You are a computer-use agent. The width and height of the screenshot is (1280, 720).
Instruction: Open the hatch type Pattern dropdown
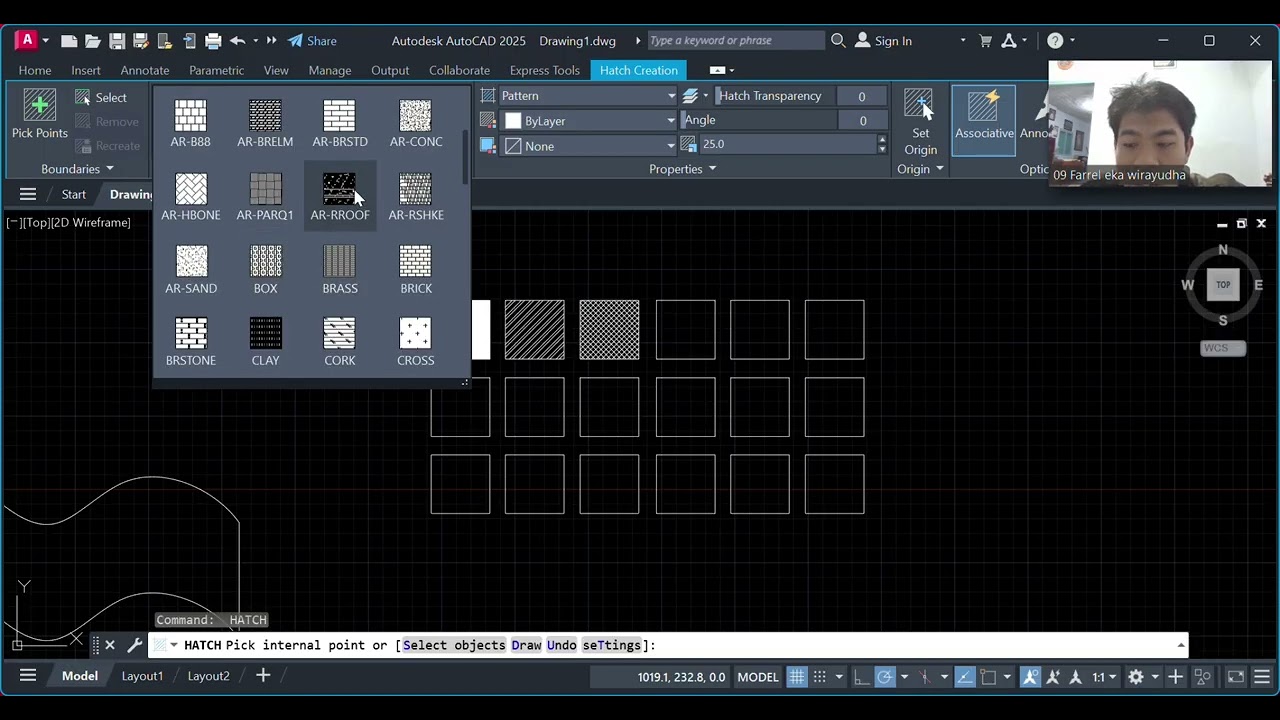pyautogui.click(x=588, y=96)
